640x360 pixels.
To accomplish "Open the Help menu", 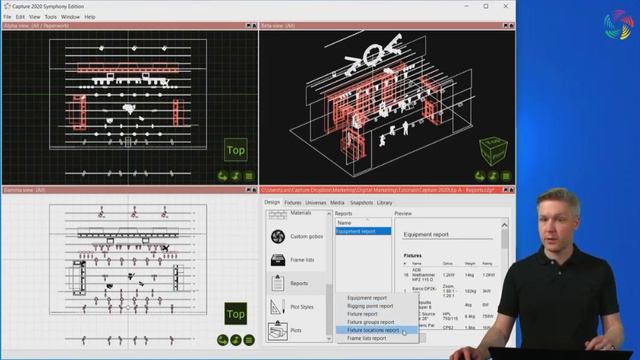I will click(x=90, y=17).
